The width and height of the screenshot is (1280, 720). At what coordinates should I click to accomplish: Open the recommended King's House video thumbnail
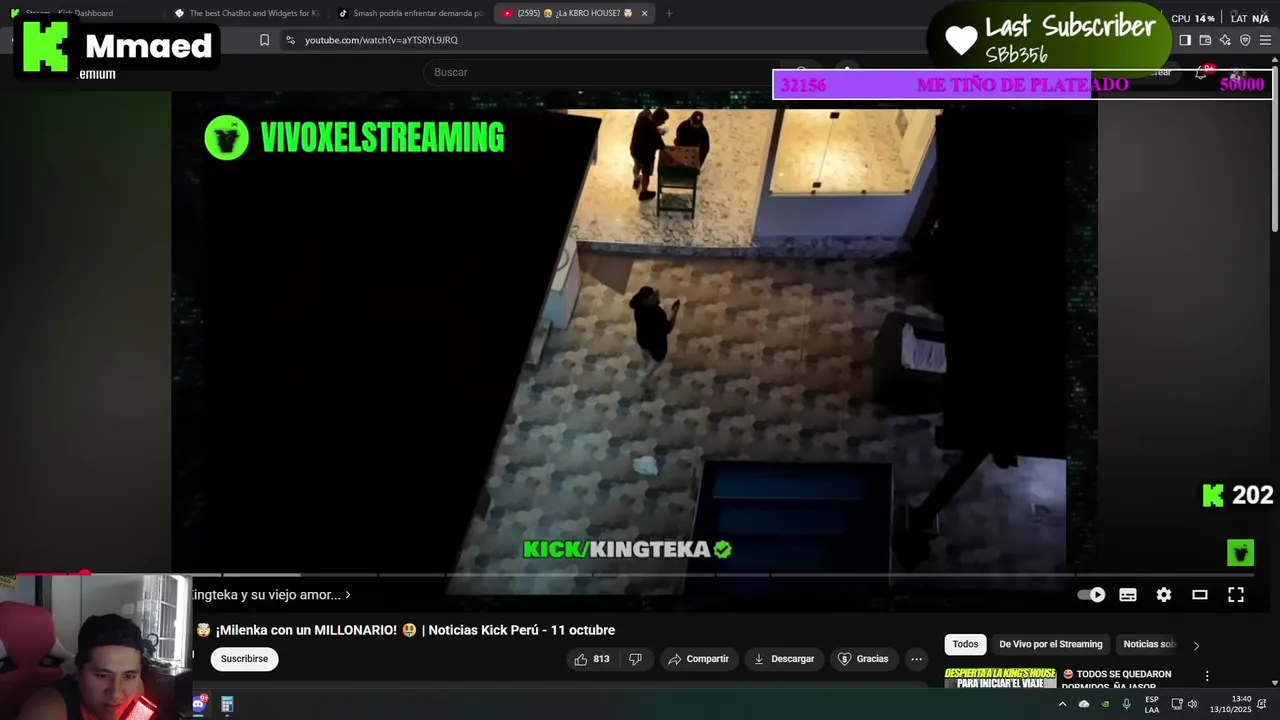point(1000,678)
